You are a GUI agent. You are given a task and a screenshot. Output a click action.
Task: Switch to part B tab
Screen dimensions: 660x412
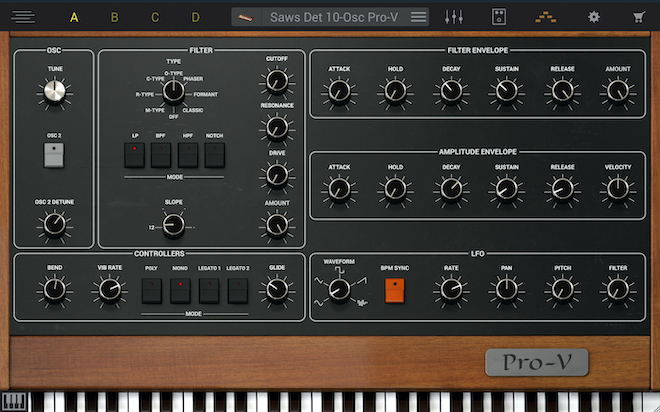114,17
